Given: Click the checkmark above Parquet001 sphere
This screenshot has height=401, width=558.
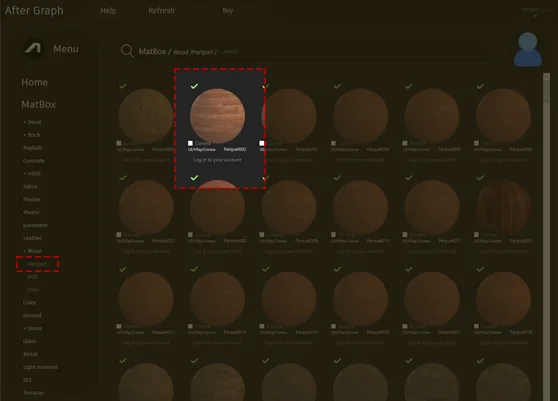Looking at the screenshot, I should click(123, 86).
